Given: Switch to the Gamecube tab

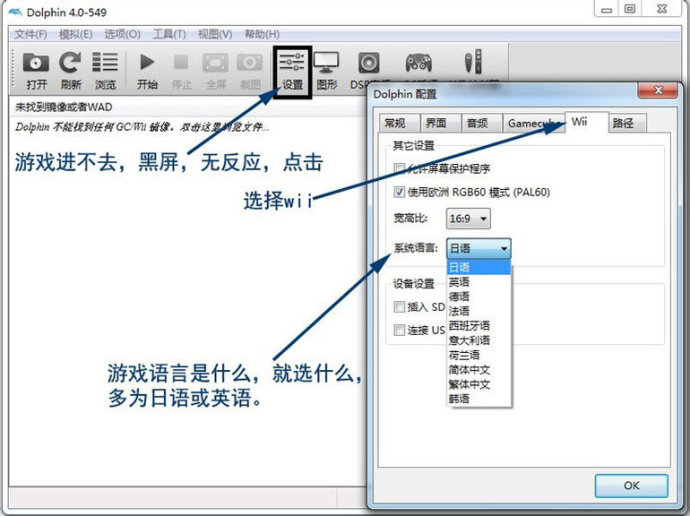Looking at the screenshot, I should tap(533, 123).
